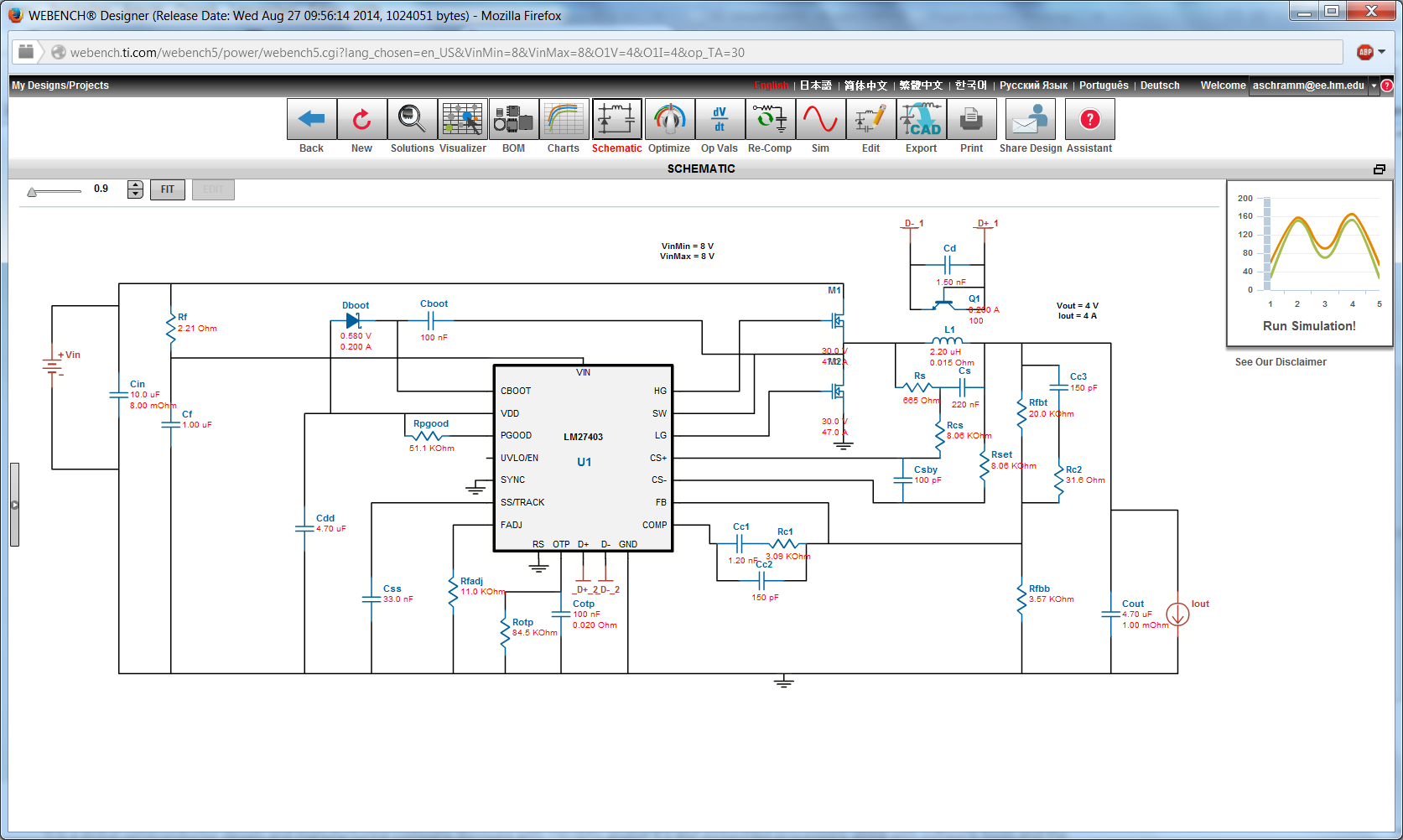This screenshot has height=840, width=1403.
Task: Select the Cotp capacitor label
Action: pyautogui.click(x=584, y=604)
